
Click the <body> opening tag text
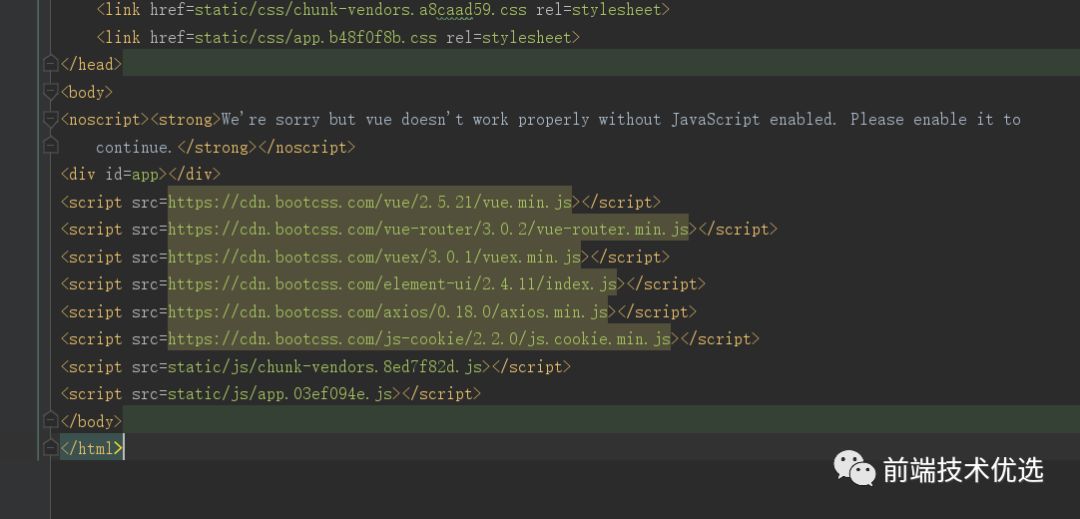click(87, 92)
